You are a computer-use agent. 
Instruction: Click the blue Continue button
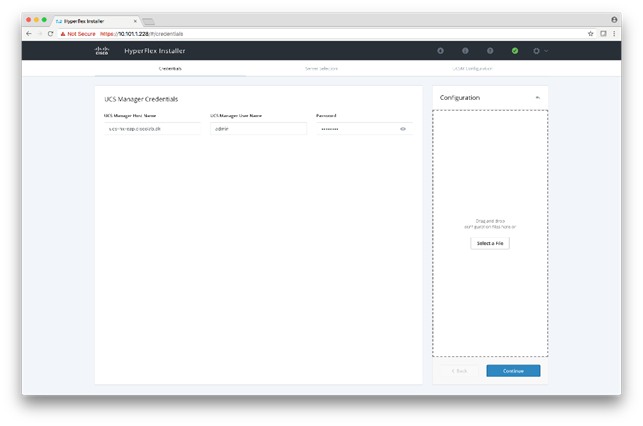point(513,371)
